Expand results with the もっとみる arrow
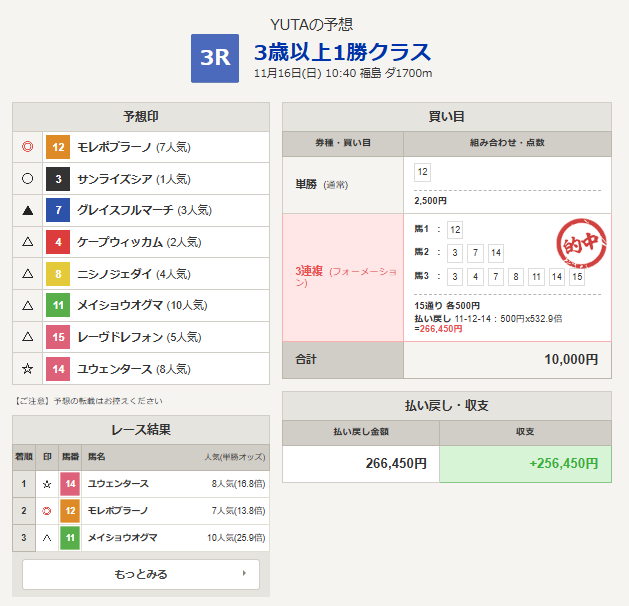The width and height of the screenshot is (629, 606). click(244, 574)
